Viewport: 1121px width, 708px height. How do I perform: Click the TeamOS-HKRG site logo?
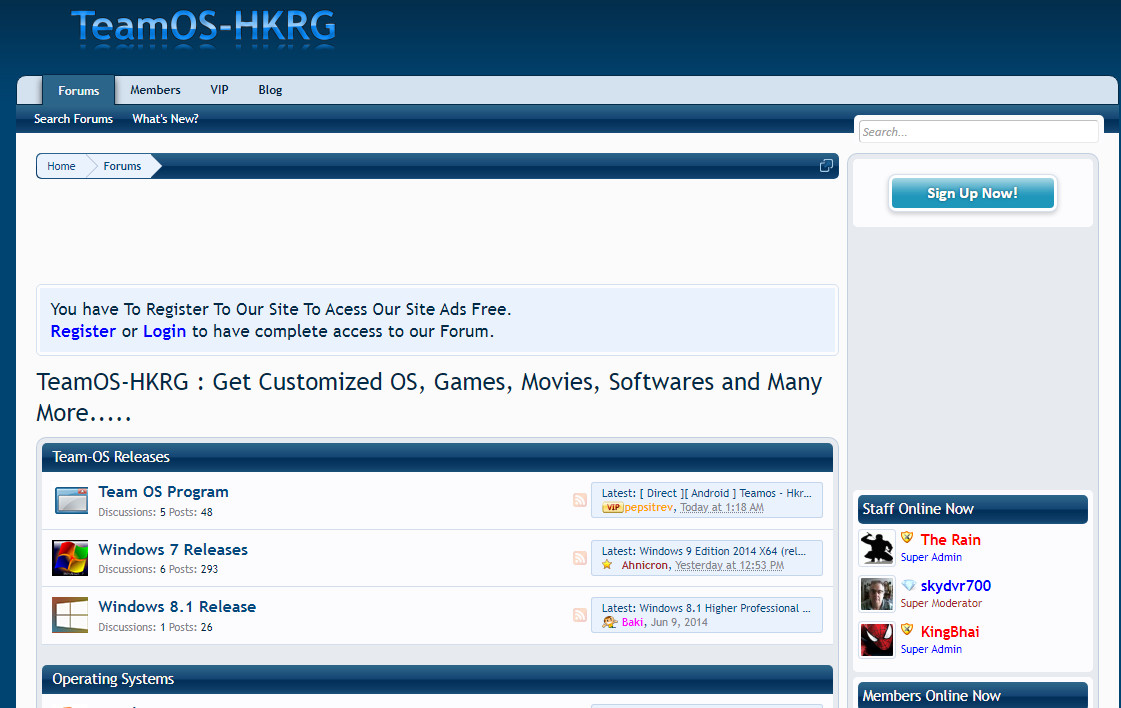click(204, 29)
